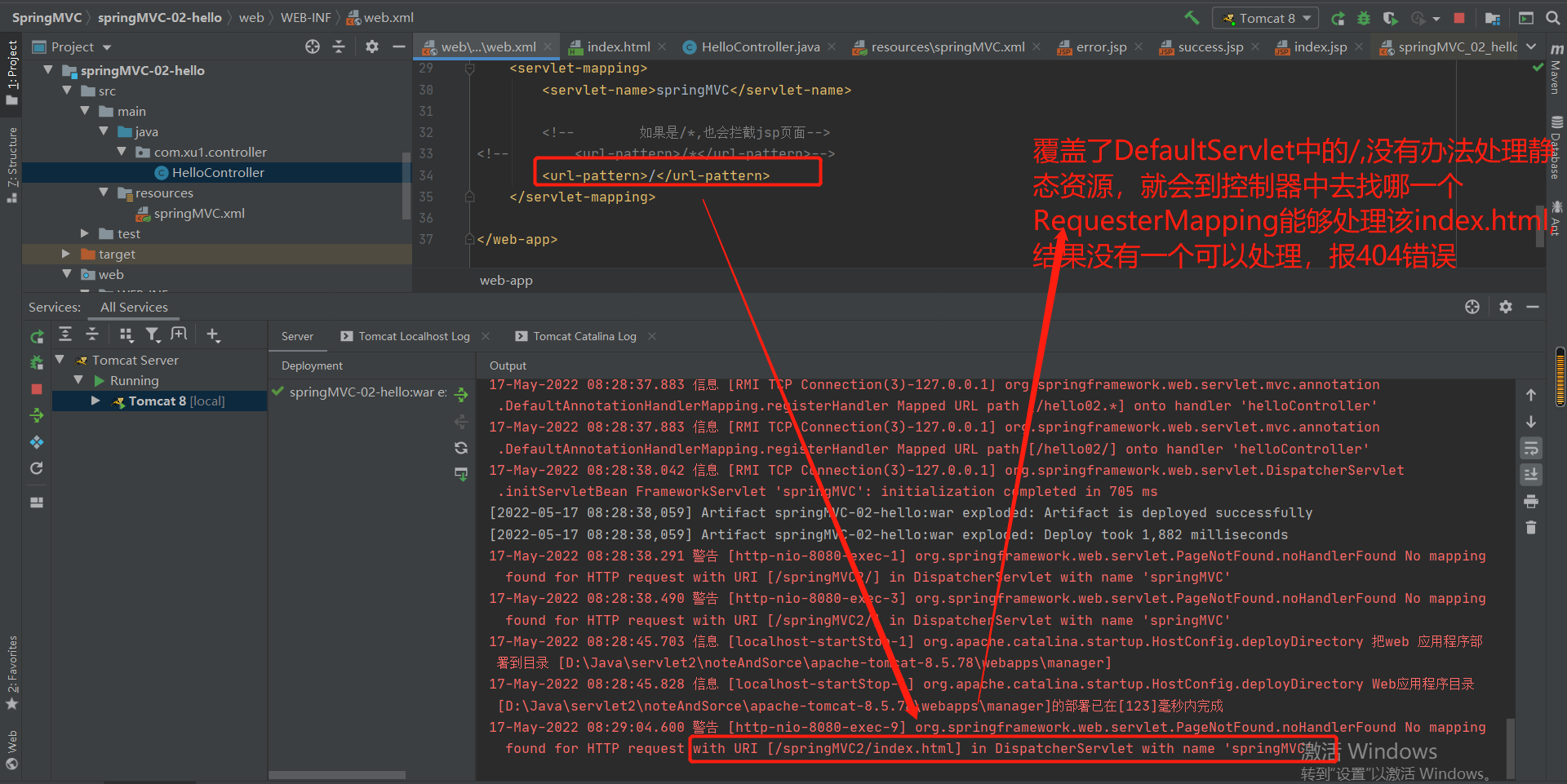
Task: Toggle soft-wrap in Output panel
Action: [1531, 448]
